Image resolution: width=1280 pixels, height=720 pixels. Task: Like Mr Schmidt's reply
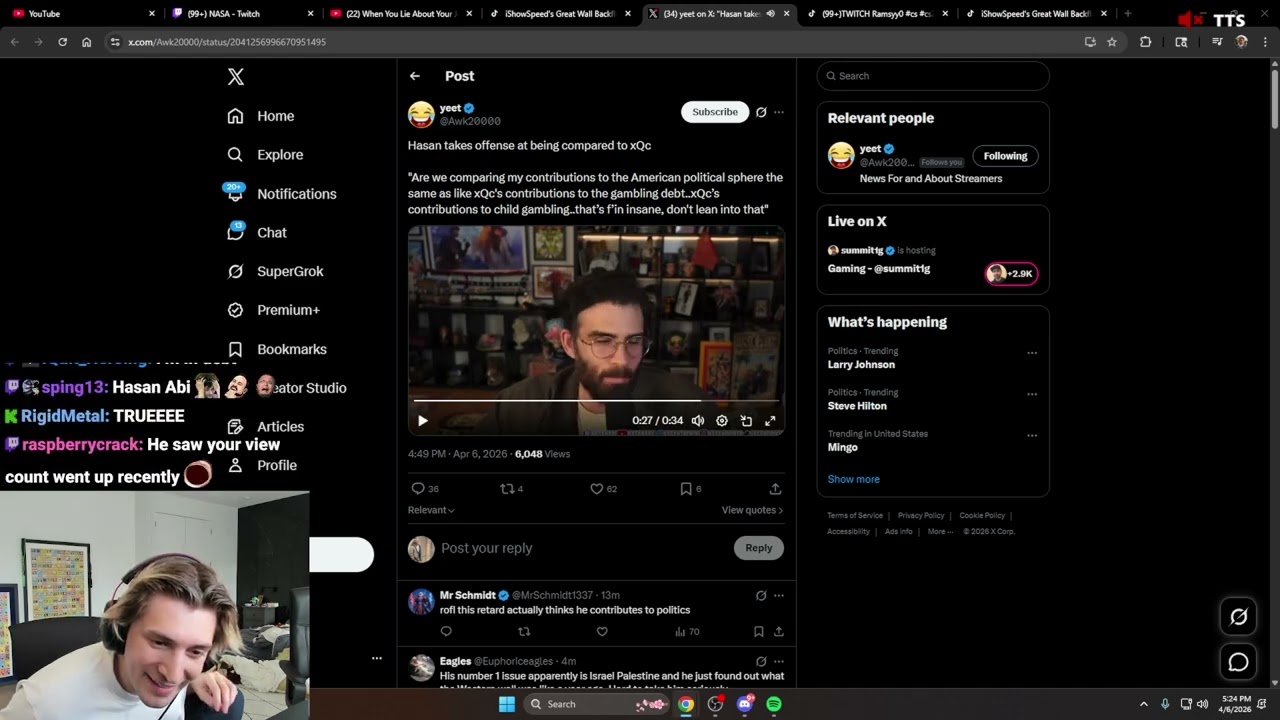coord(602,632)
